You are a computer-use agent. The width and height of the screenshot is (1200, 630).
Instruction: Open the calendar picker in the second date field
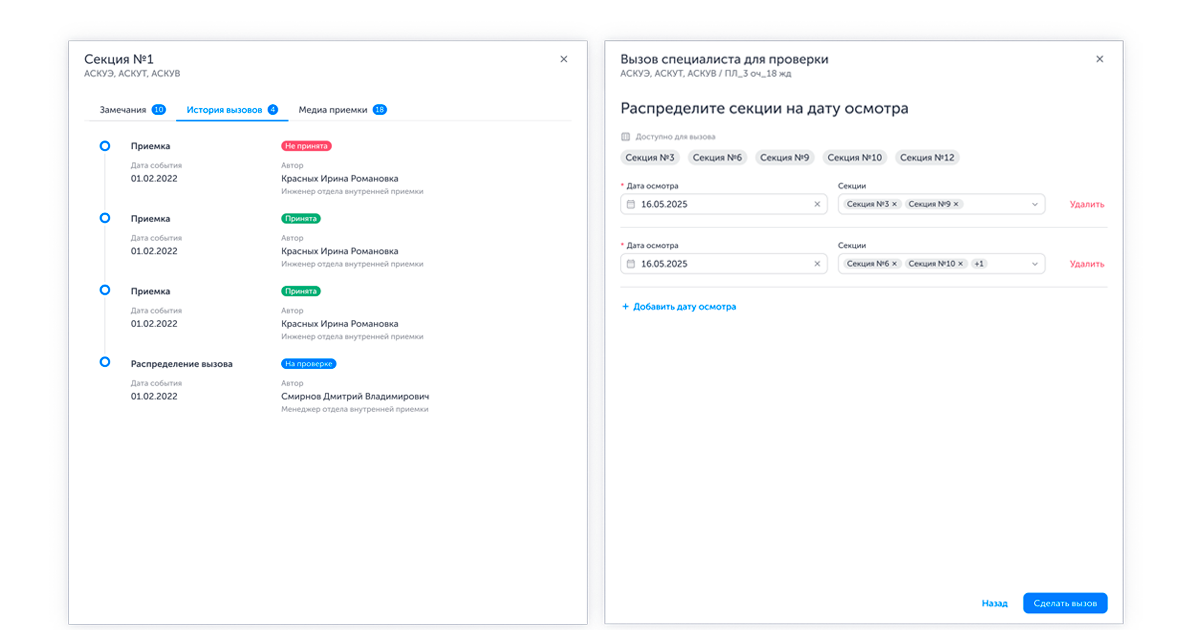(x=632, y=263)
